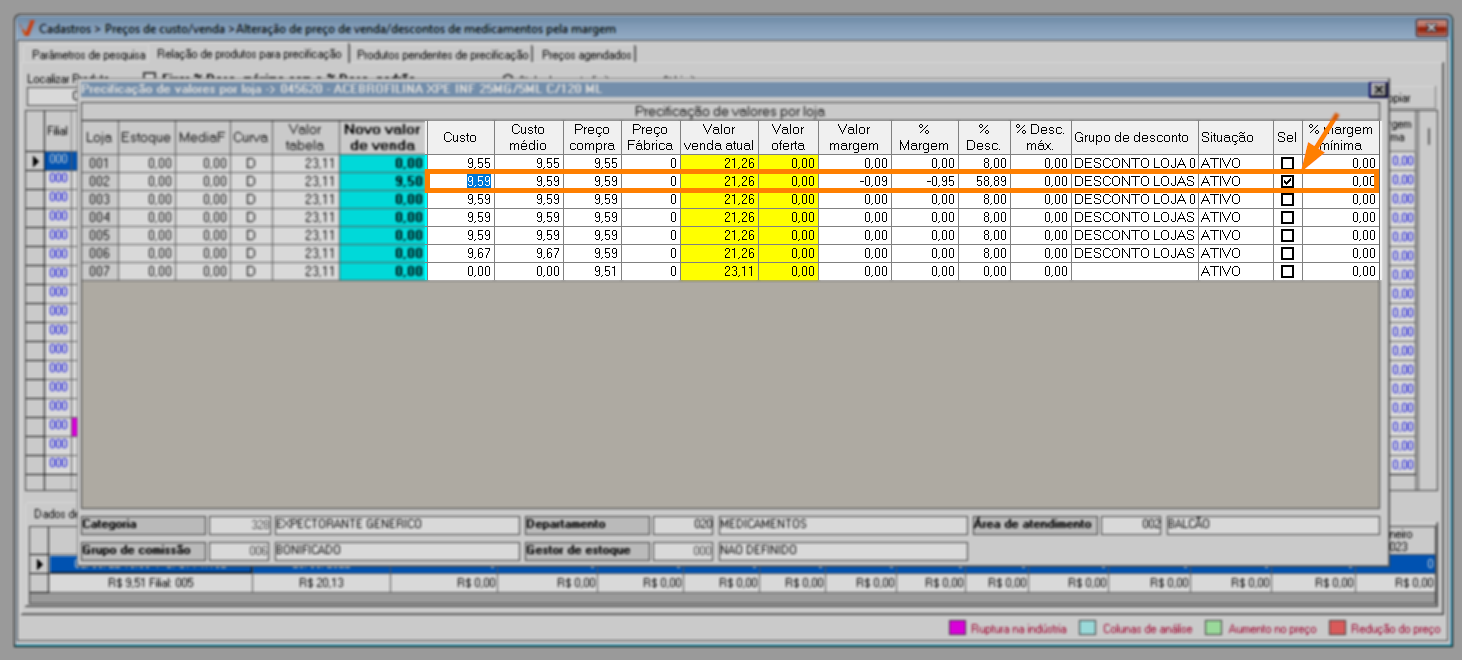Select the Loja 004 row number cell
The image size is (1462, 660).
[x=99, y=217]
